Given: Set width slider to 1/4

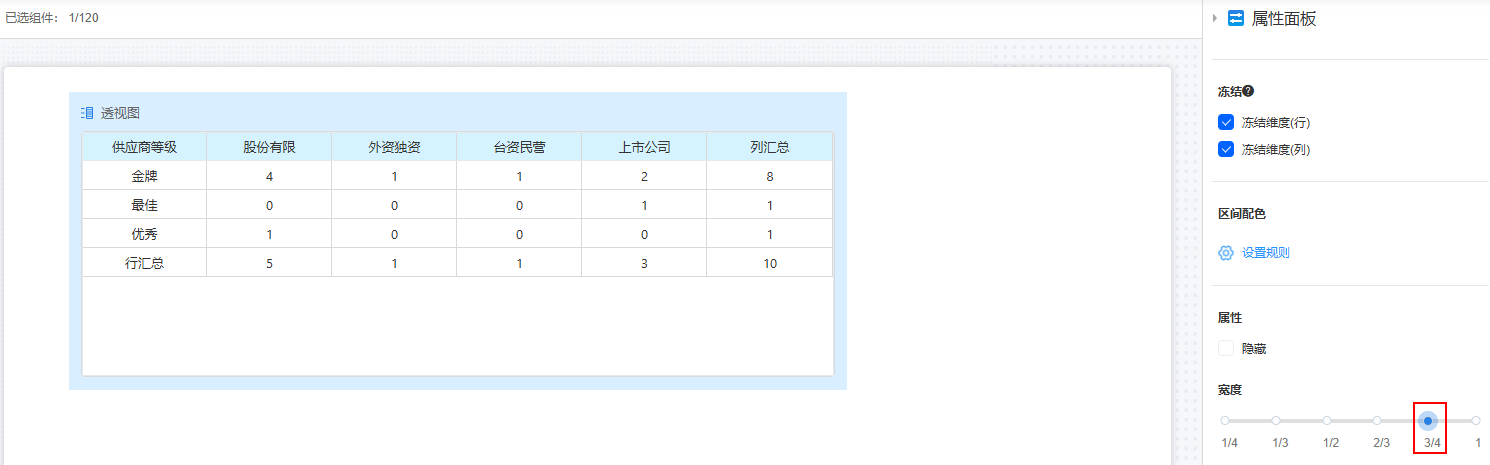Looking at the screenshot, I should pos(1225,421).
